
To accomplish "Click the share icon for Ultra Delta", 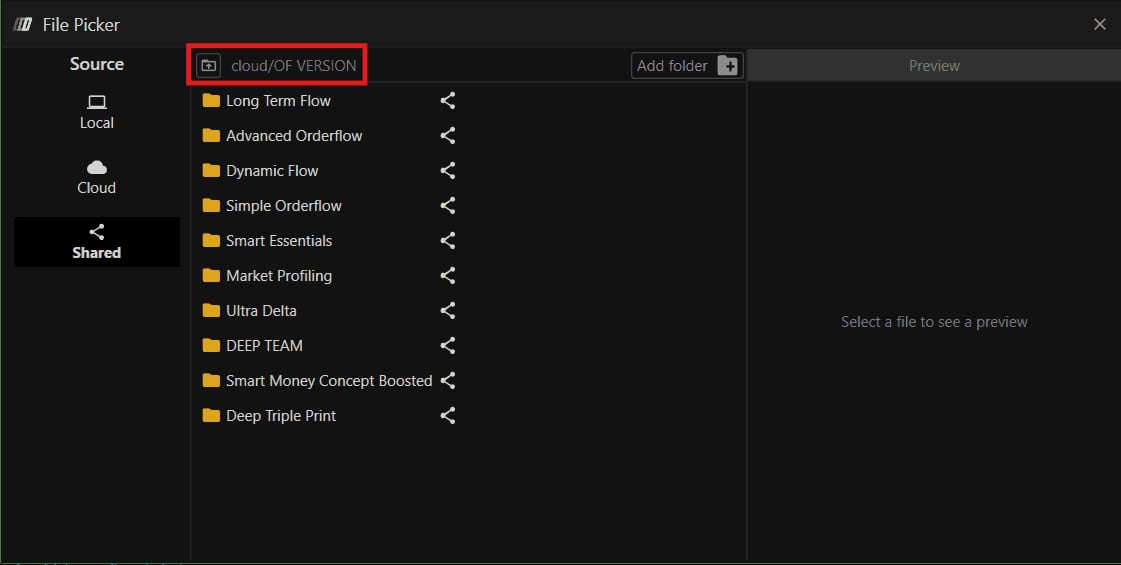I will click(x=448, y=310).
